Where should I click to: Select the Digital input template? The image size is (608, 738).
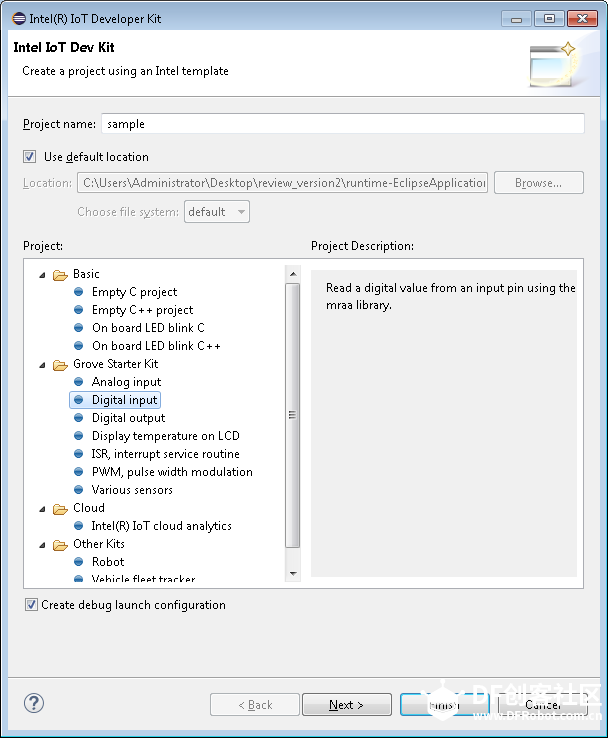[x=124, y=400]
